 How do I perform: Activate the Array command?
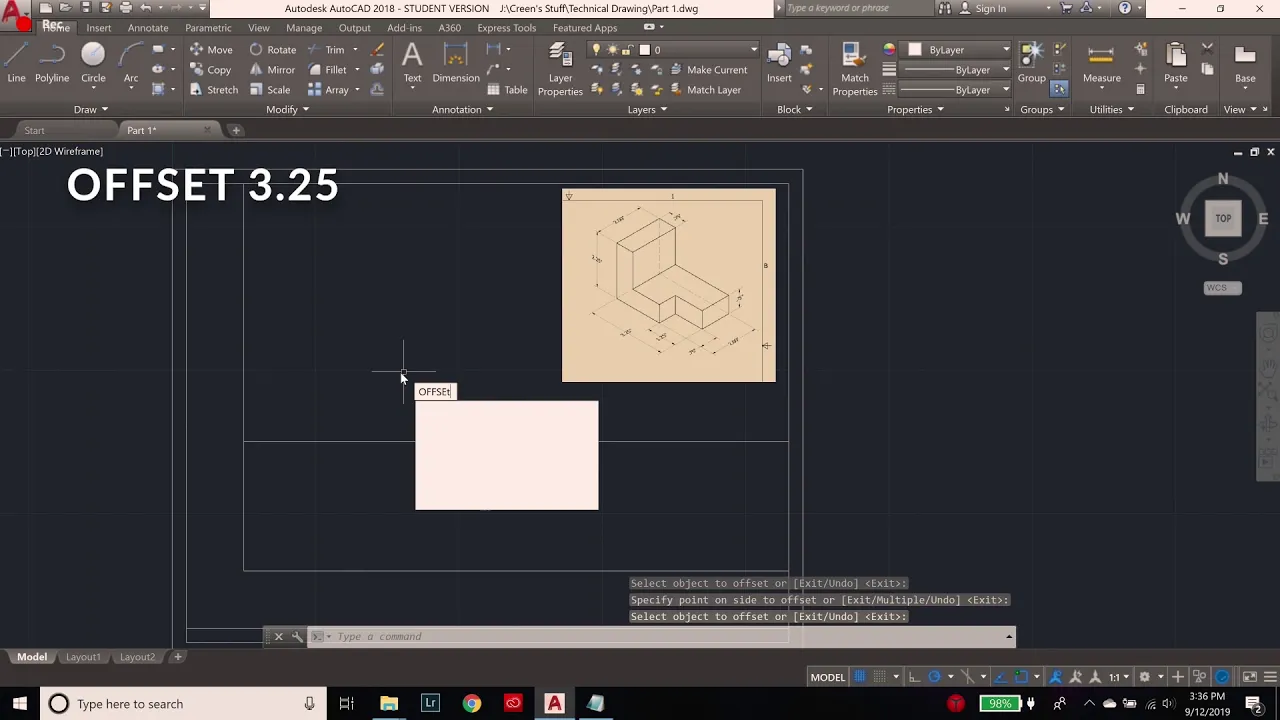point(328,90)
